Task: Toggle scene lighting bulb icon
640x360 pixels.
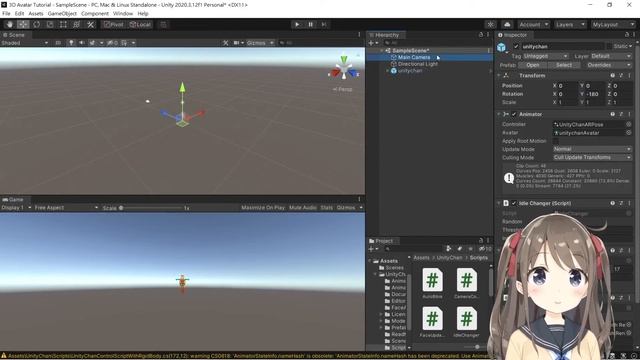Action: (x=71, y=42)
